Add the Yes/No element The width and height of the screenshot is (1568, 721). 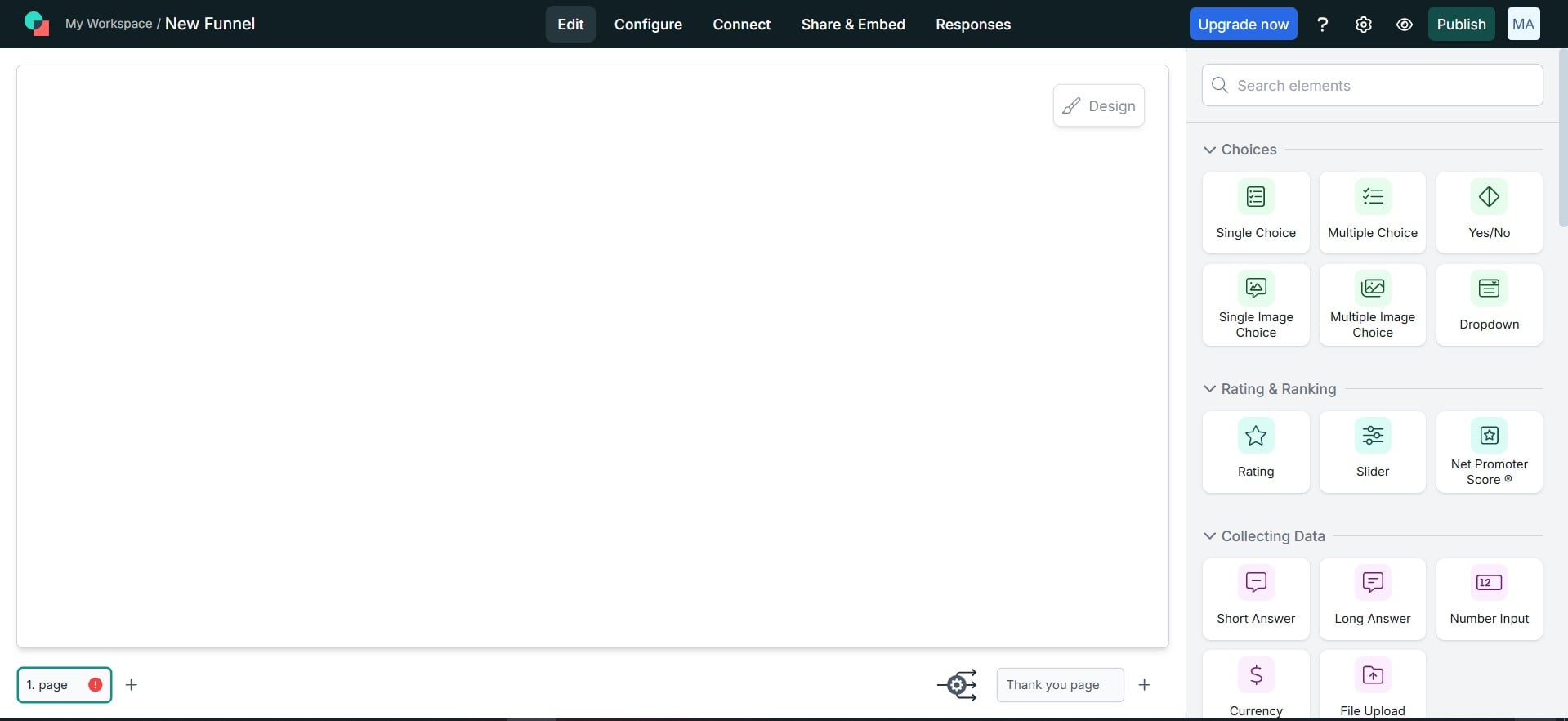coord(1489,213)
